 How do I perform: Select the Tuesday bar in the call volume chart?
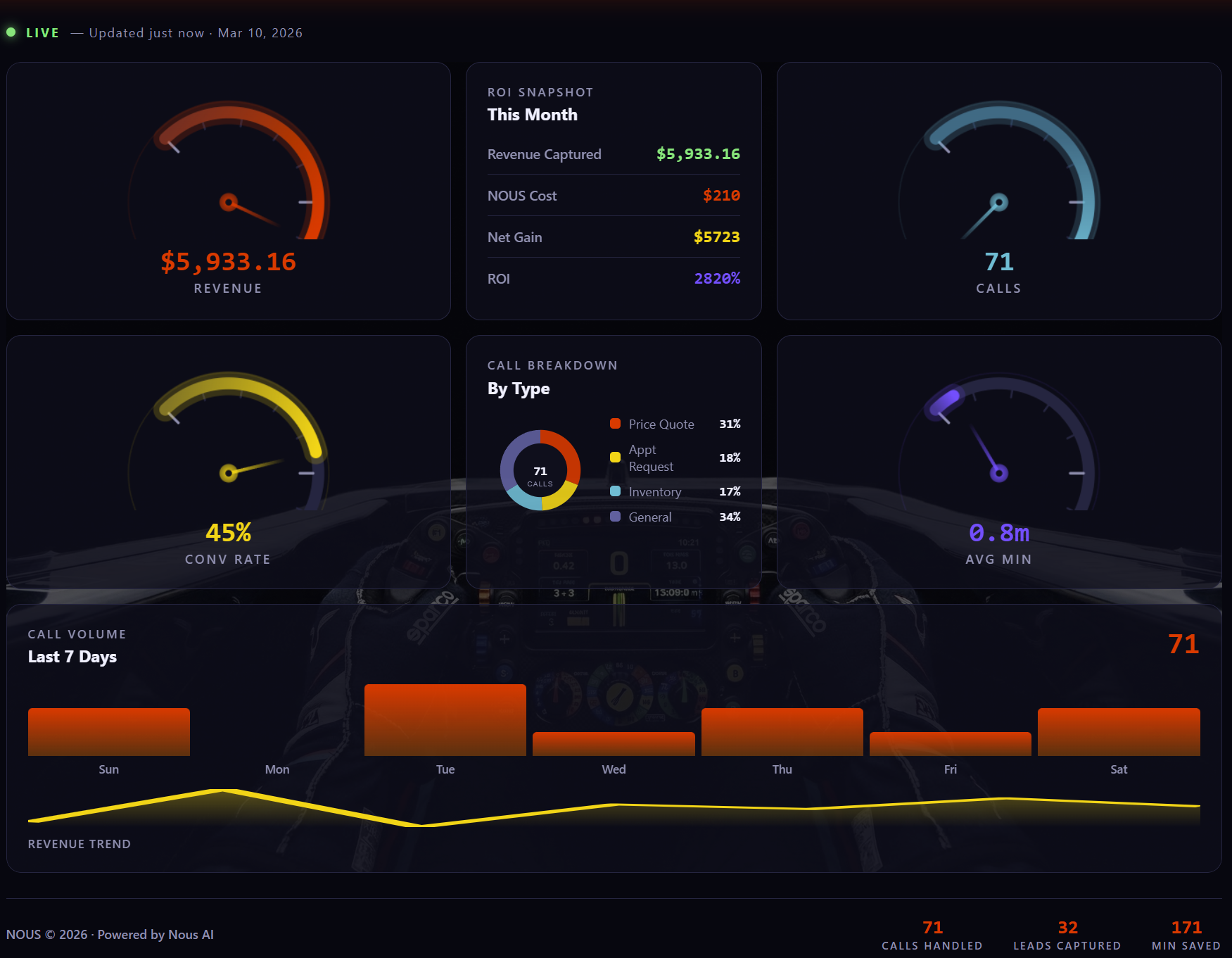tap(445, 719)
